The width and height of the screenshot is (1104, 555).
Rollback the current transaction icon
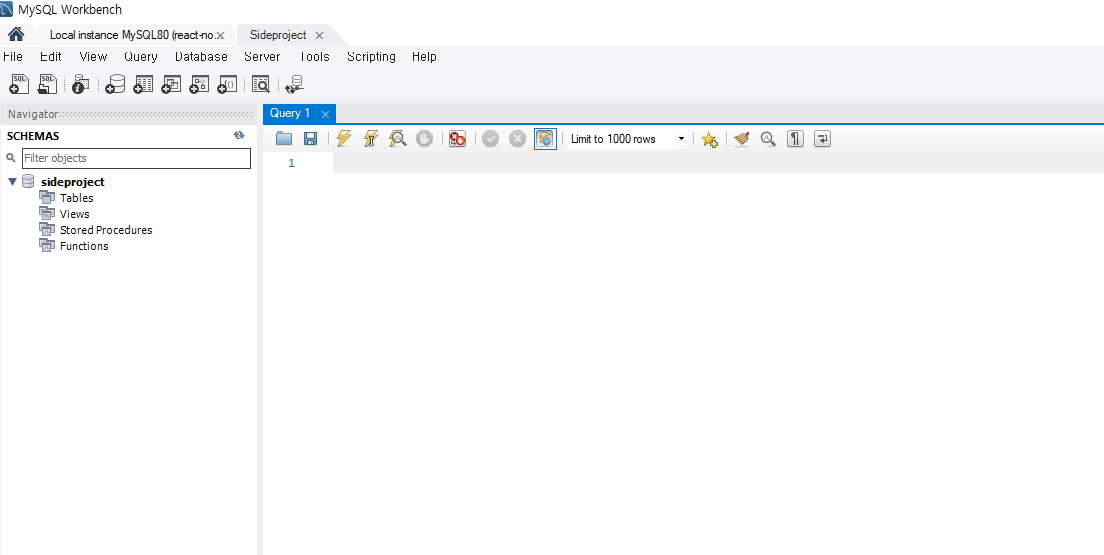click(518, 139)
